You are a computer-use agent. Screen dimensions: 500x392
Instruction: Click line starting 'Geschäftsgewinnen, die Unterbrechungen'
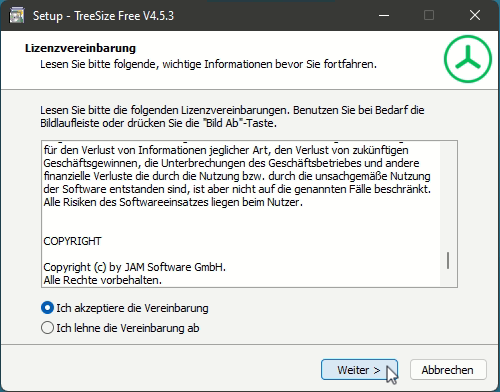click(x=231, y=163)
